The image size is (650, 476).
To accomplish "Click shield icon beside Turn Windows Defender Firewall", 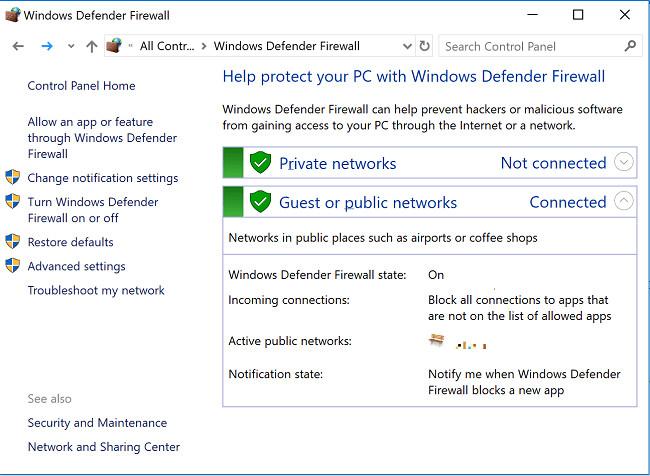I will click(12, 201).
